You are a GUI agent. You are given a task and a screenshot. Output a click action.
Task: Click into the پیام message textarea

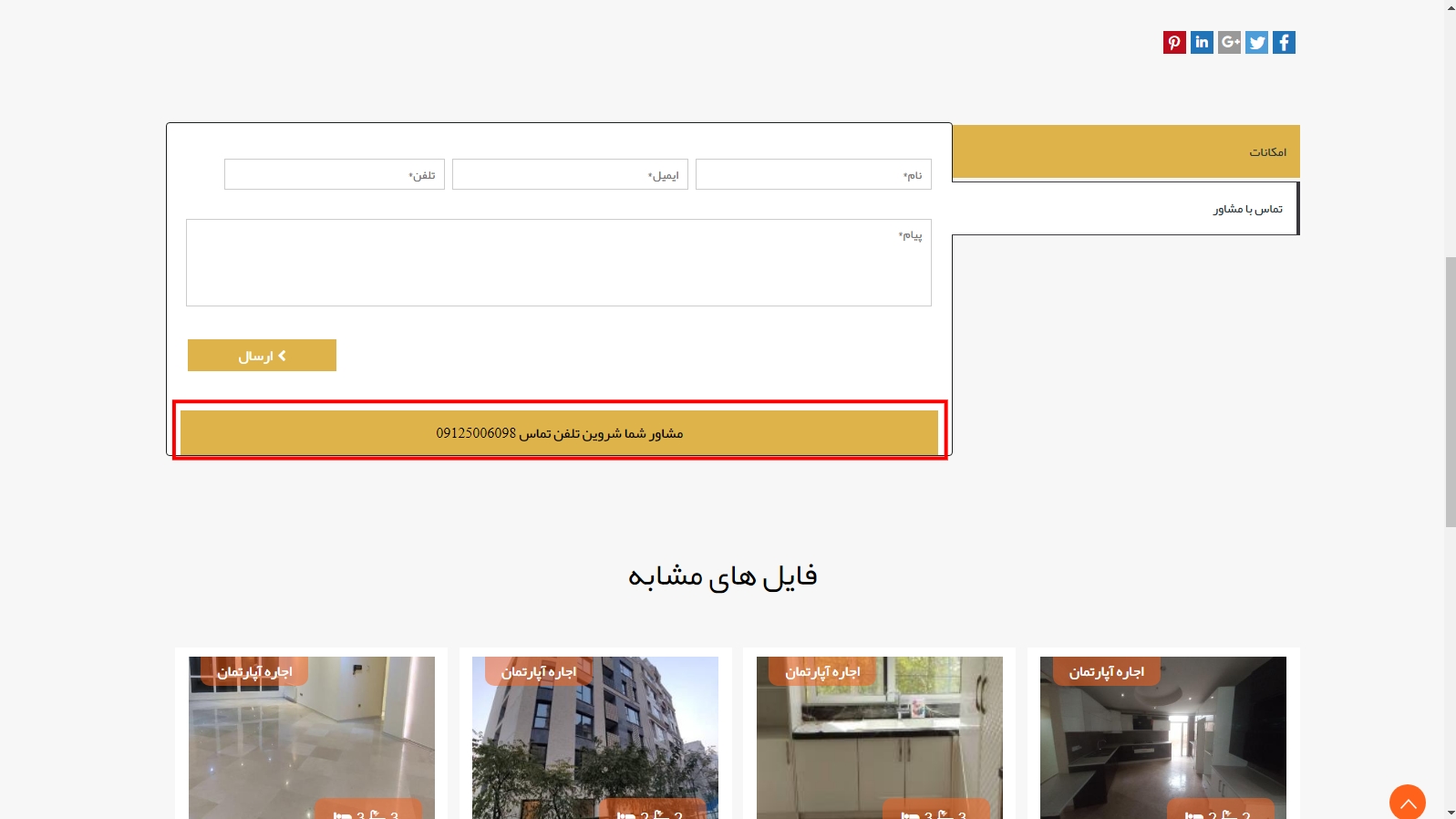(x=559, y=263)
